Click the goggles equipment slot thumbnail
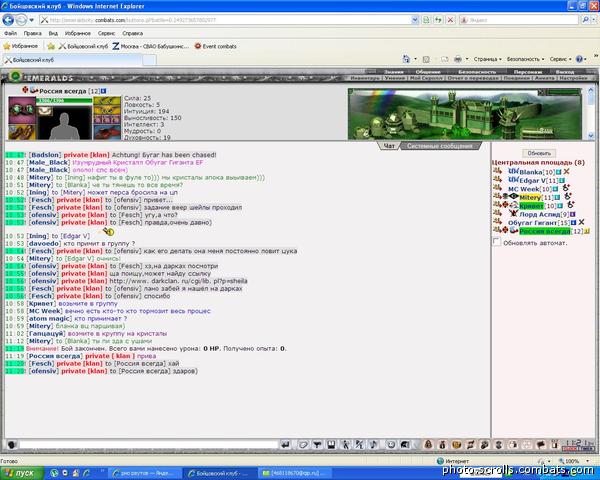This screenshot has height=480, width=600. 22,110
